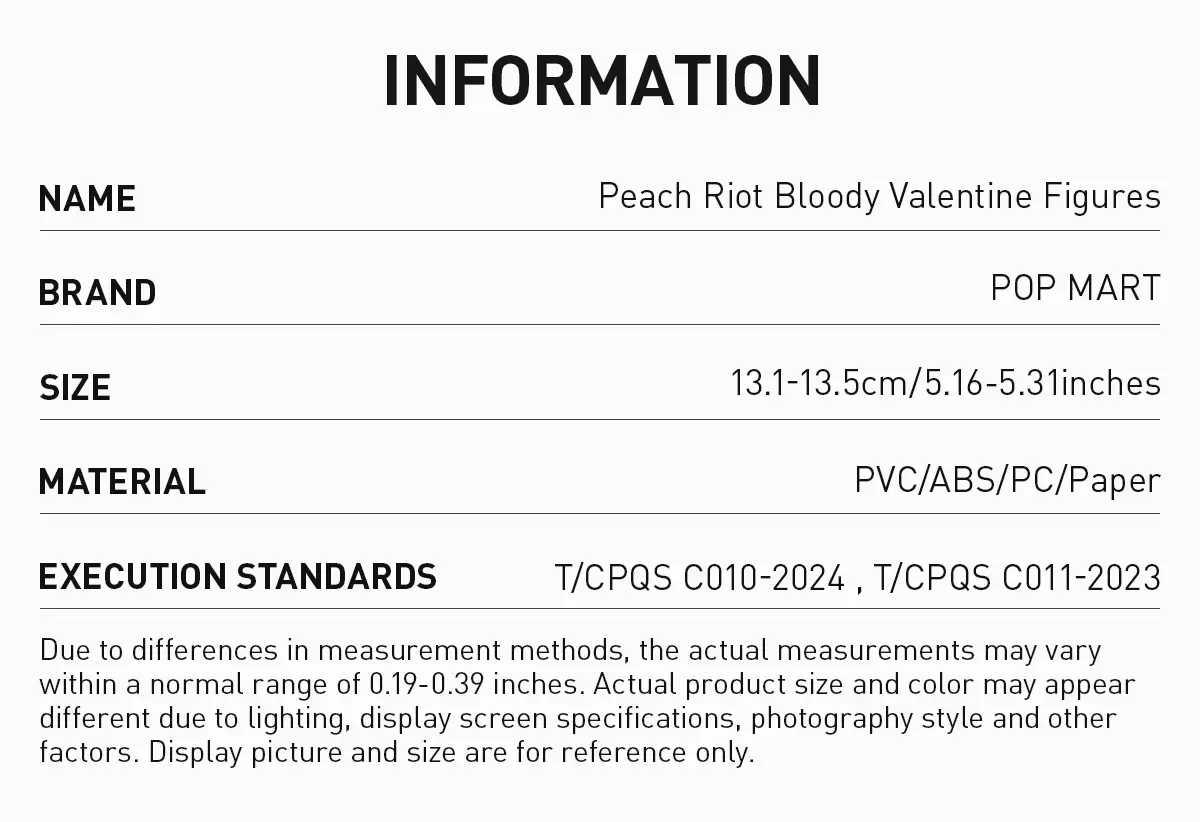
Task: Select the Peach Riot product name text
Action: (x=879, y=196)
